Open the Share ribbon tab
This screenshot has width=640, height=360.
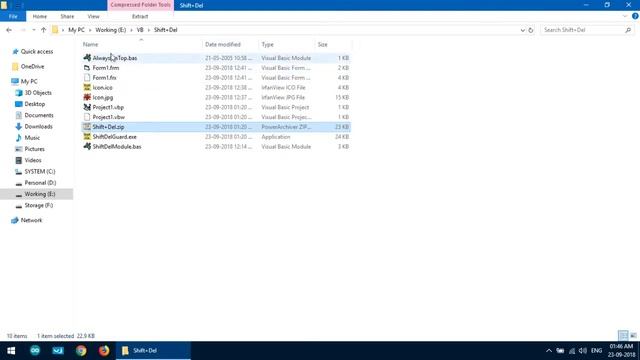67,16
